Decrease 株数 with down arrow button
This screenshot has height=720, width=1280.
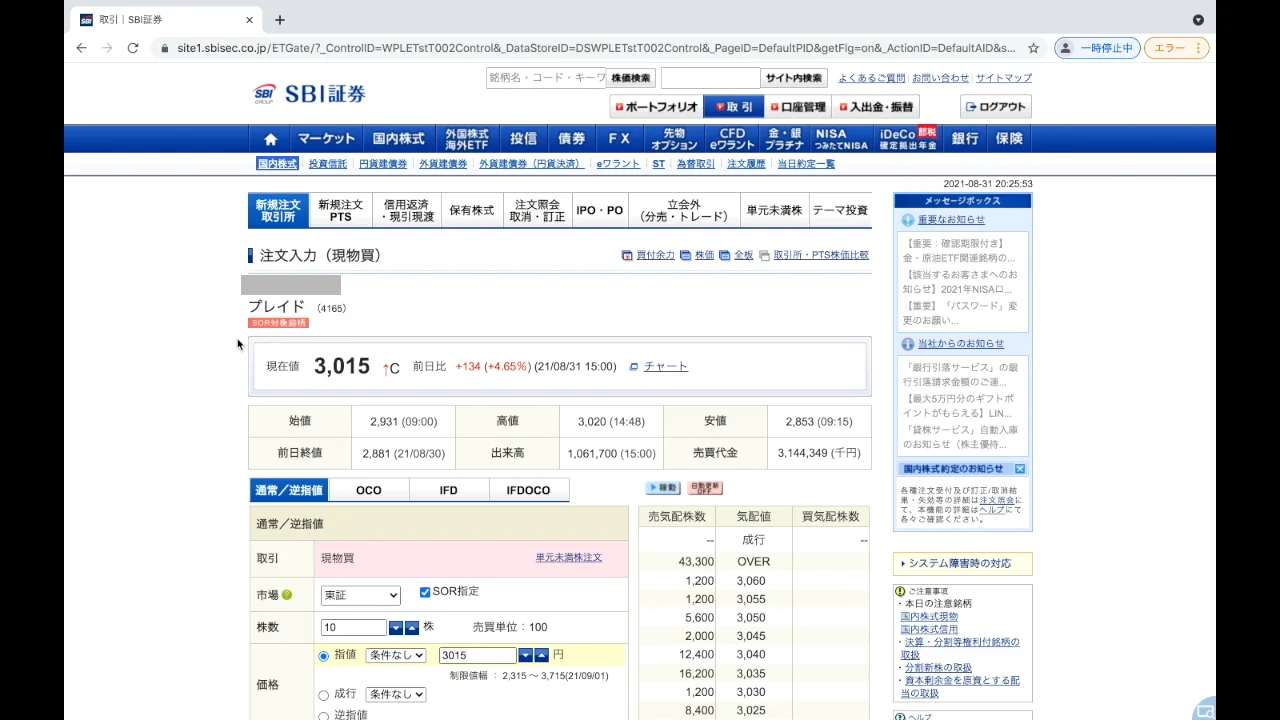pyautogui.click(x=396, y=628)
